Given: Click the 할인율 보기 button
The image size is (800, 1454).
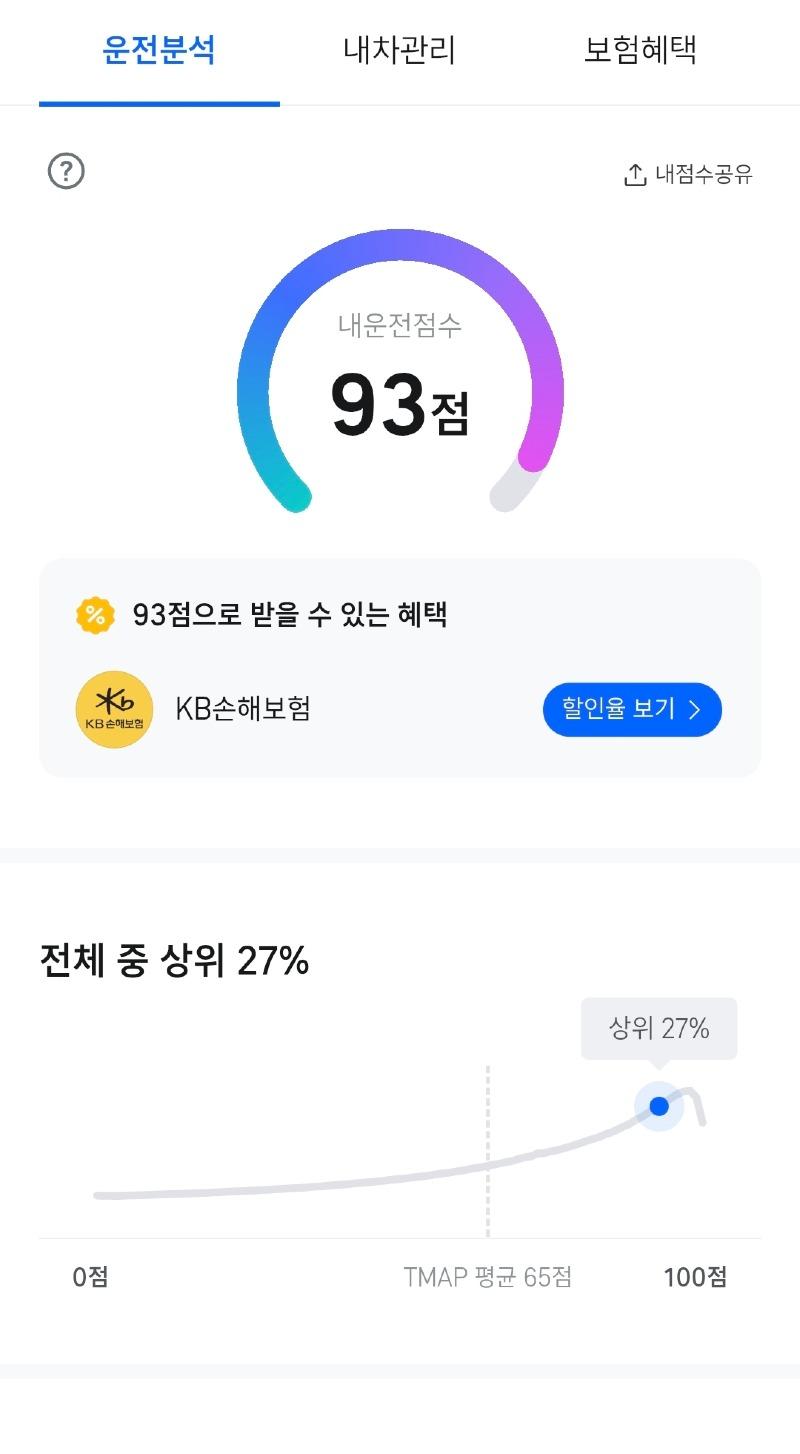Looking at the screenshot, I should coord(632,710).
